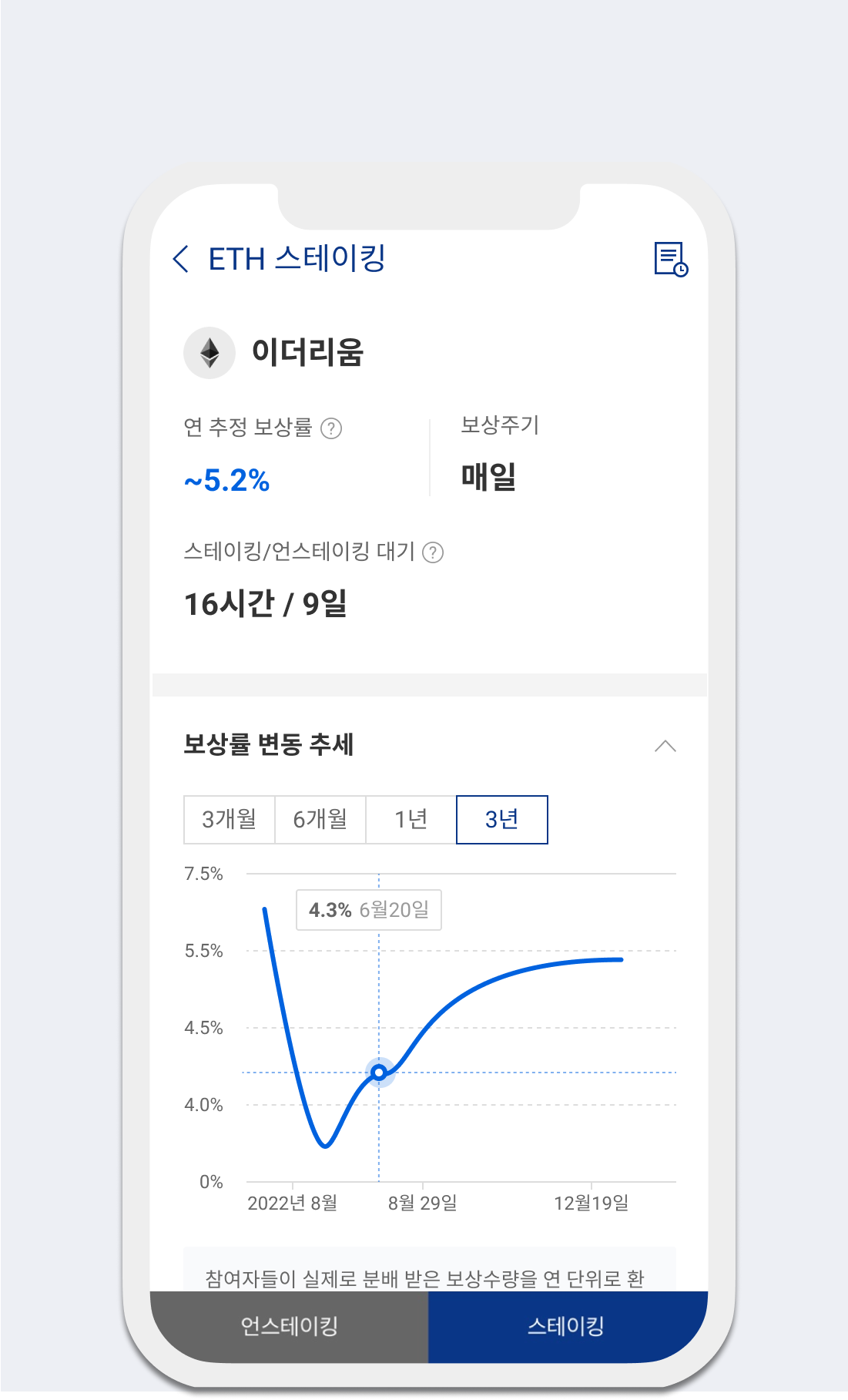Tap the ~5.2% reward rate value
Image resolution: width=848 pixels, height=1400 pixels.
pyautogui.click(x=226, y=481)
